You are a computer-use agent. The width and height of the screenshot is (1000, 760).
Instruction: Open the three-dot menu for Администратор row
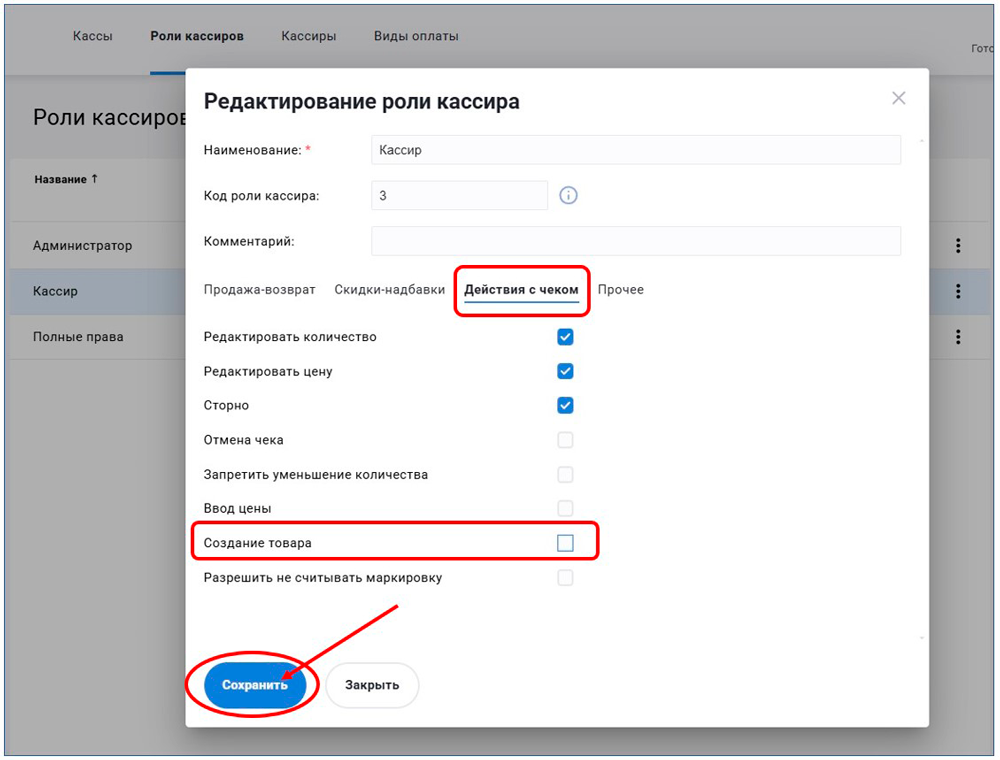click(958, 246)
